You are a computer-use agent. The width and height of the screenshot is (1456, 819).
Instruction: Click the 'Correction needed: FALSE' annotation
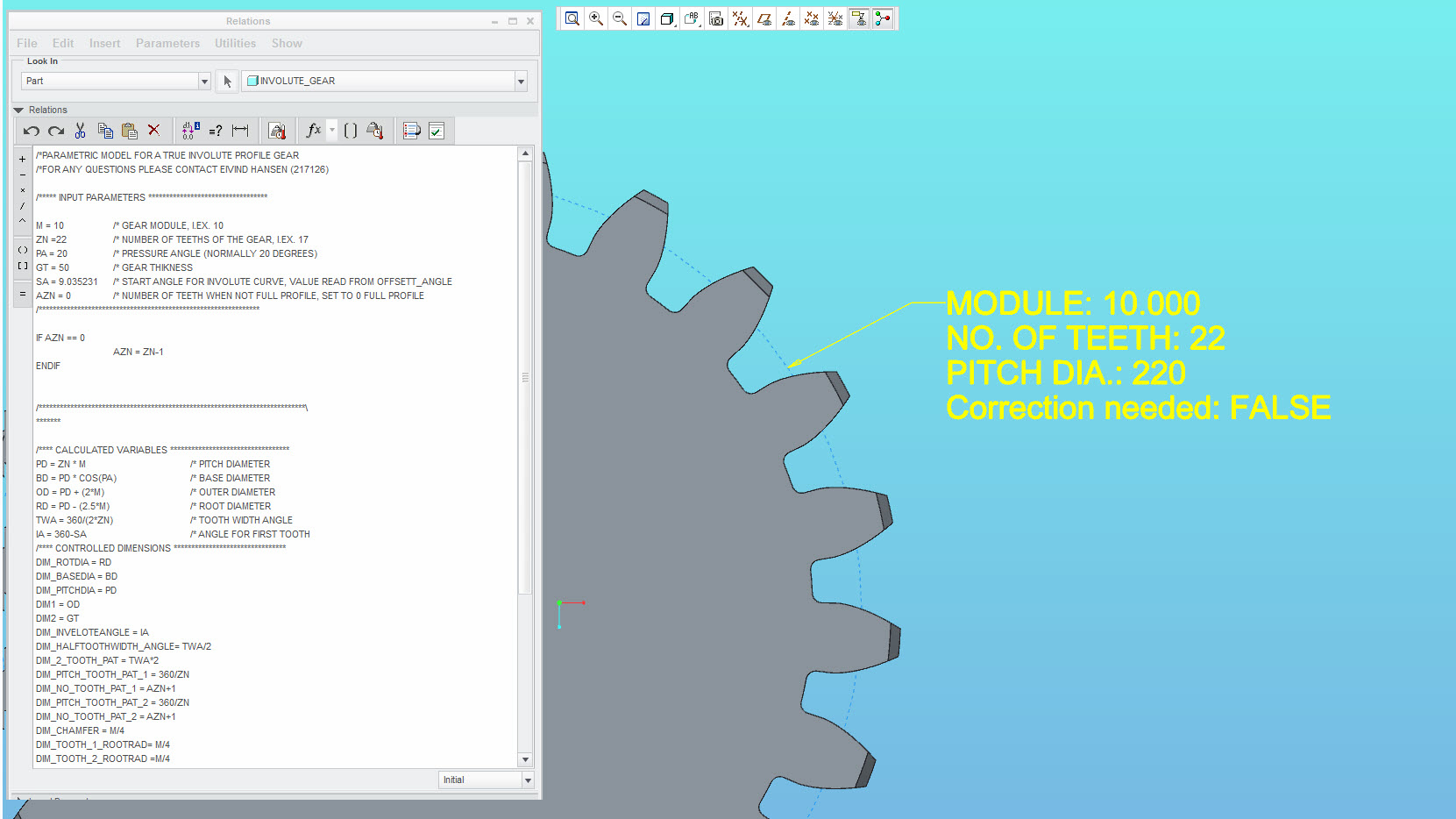[1138, 408]
